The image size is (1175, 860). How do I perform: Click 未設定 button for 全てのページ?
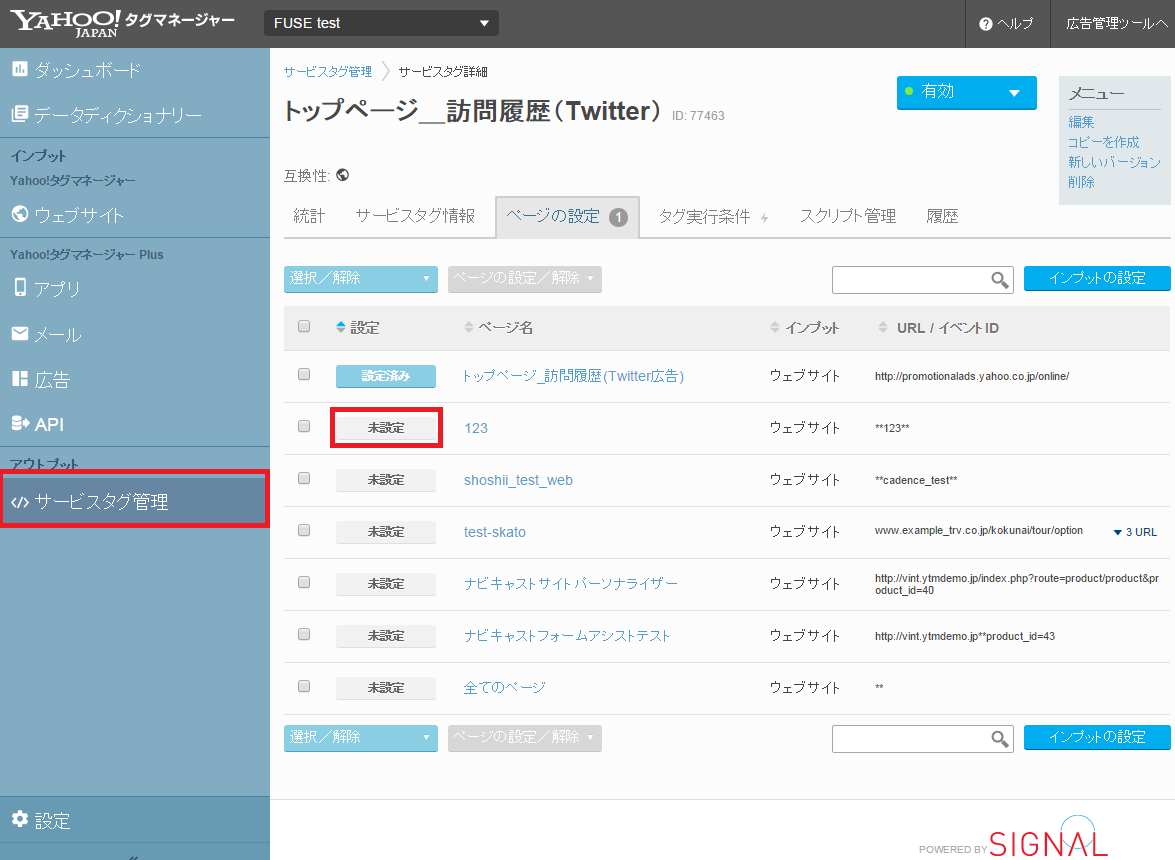tap(386, 688)
